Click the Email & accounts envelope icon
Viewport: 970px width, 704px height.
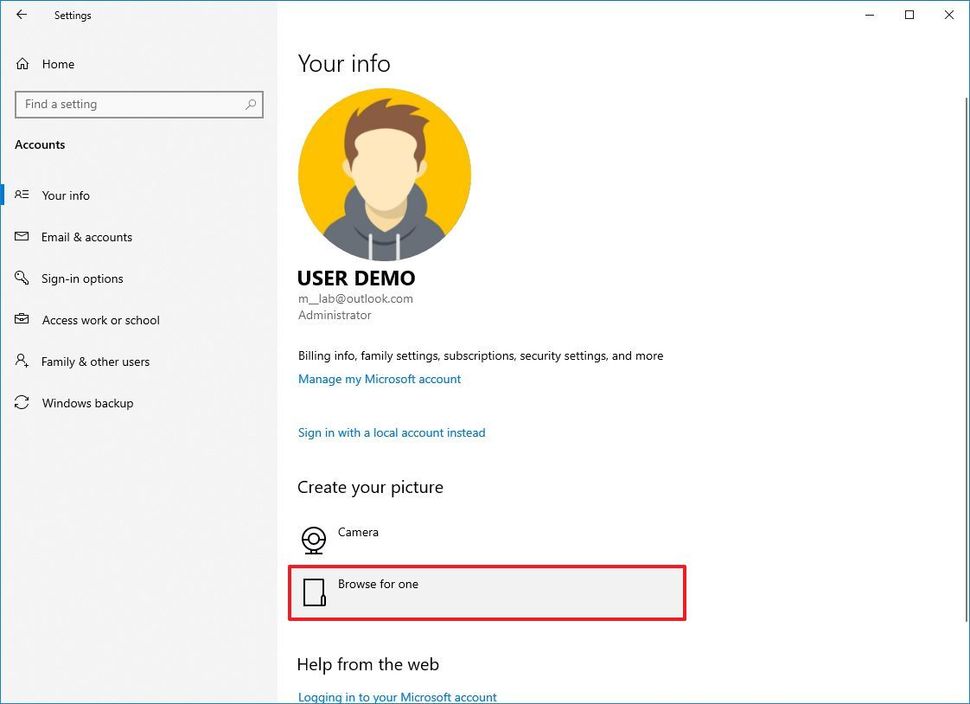click(22, 237)
